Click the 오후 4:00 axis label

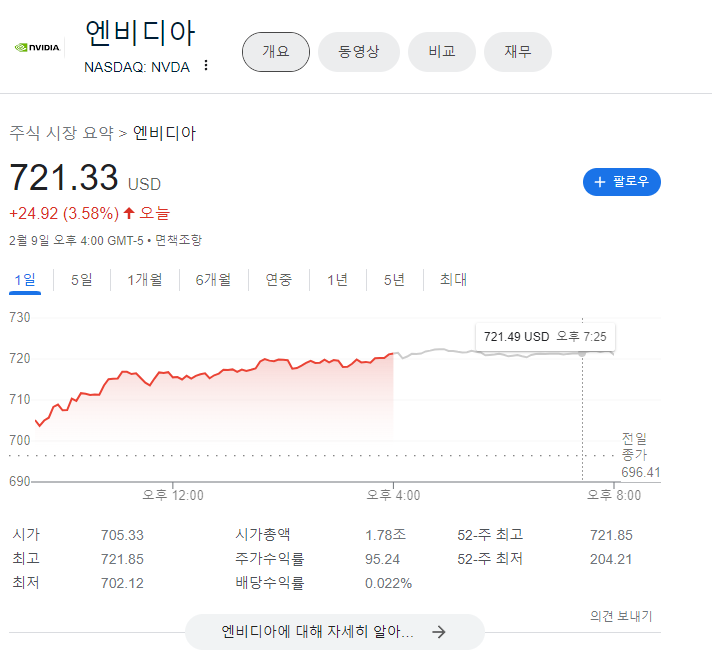click(x=393, y=495)
